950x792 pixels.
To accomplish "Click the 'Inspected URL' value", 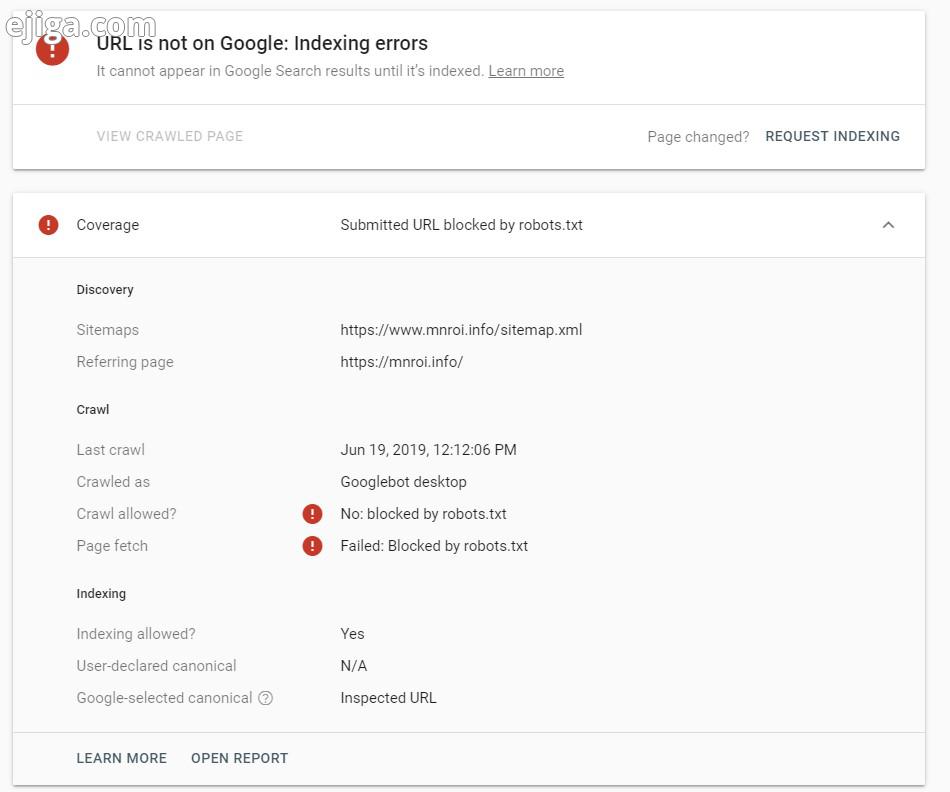I will (388, 698).
